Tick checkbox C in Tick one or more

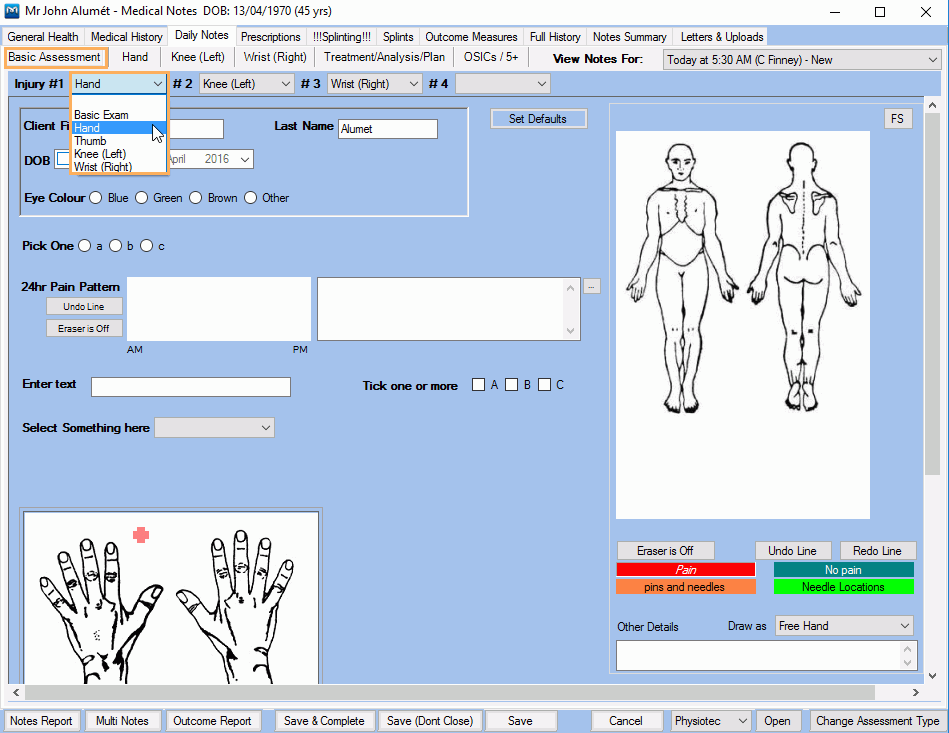[x=544, y=385]
